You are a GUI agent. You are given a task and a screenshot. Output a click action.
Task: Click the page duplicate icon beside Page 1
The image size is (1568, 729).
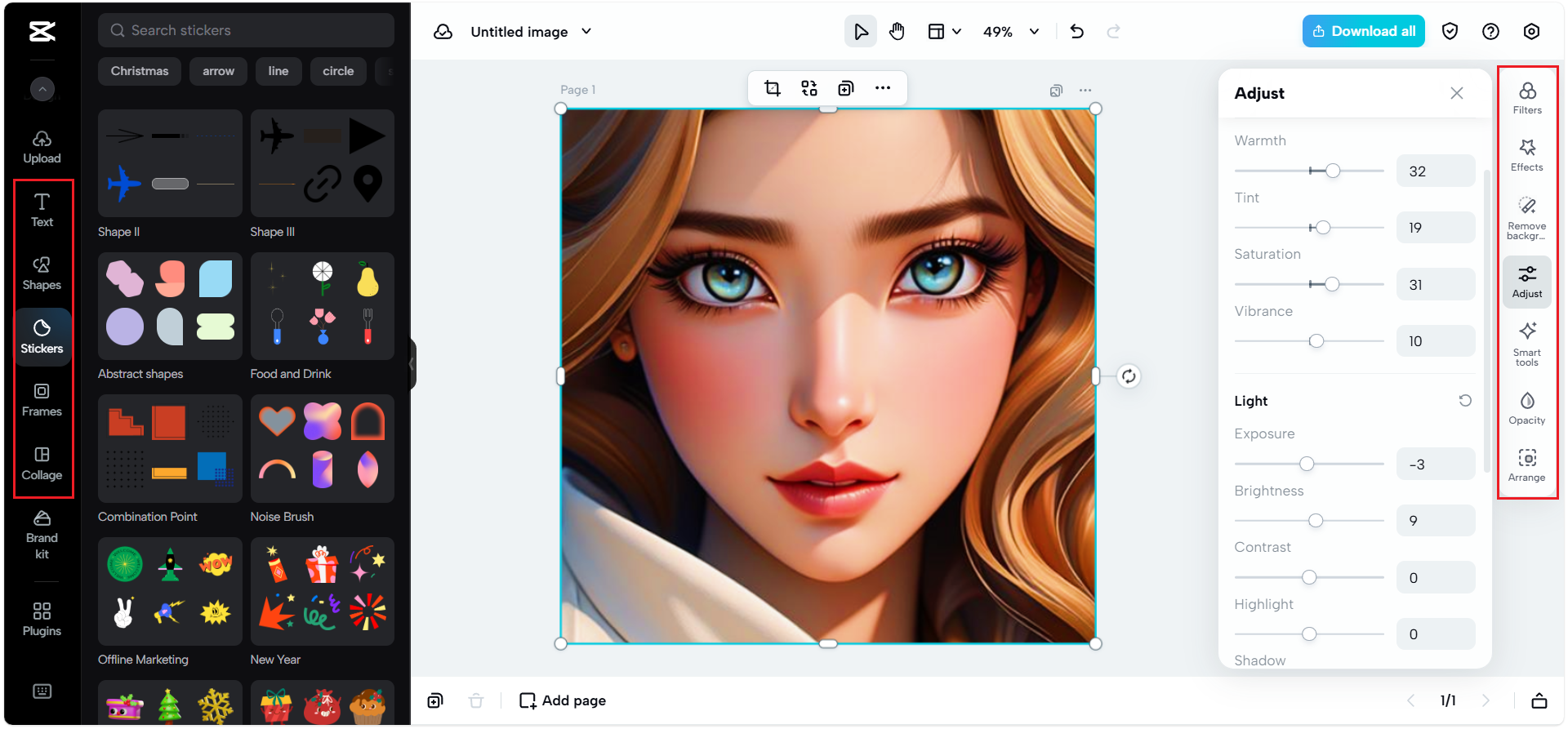pos(1056,91)
